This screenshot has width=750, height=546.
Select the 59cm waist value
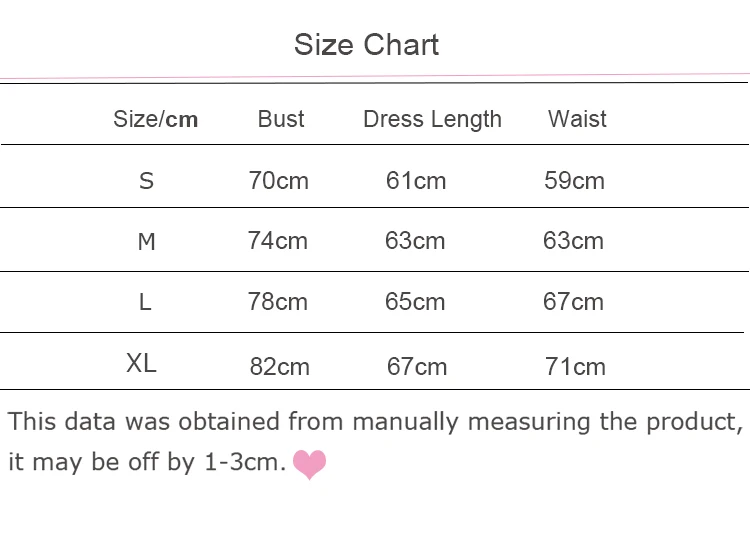pos(574,181)
